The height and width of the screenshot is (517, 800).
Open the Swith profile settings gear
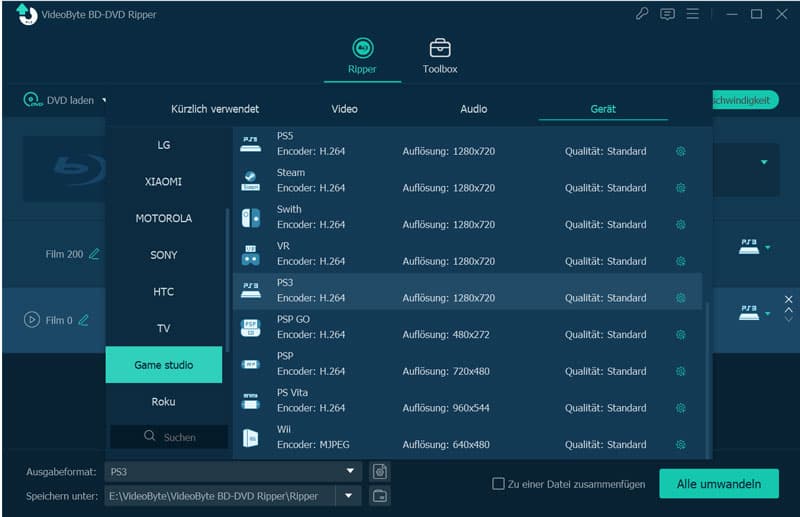coord(680,225)
